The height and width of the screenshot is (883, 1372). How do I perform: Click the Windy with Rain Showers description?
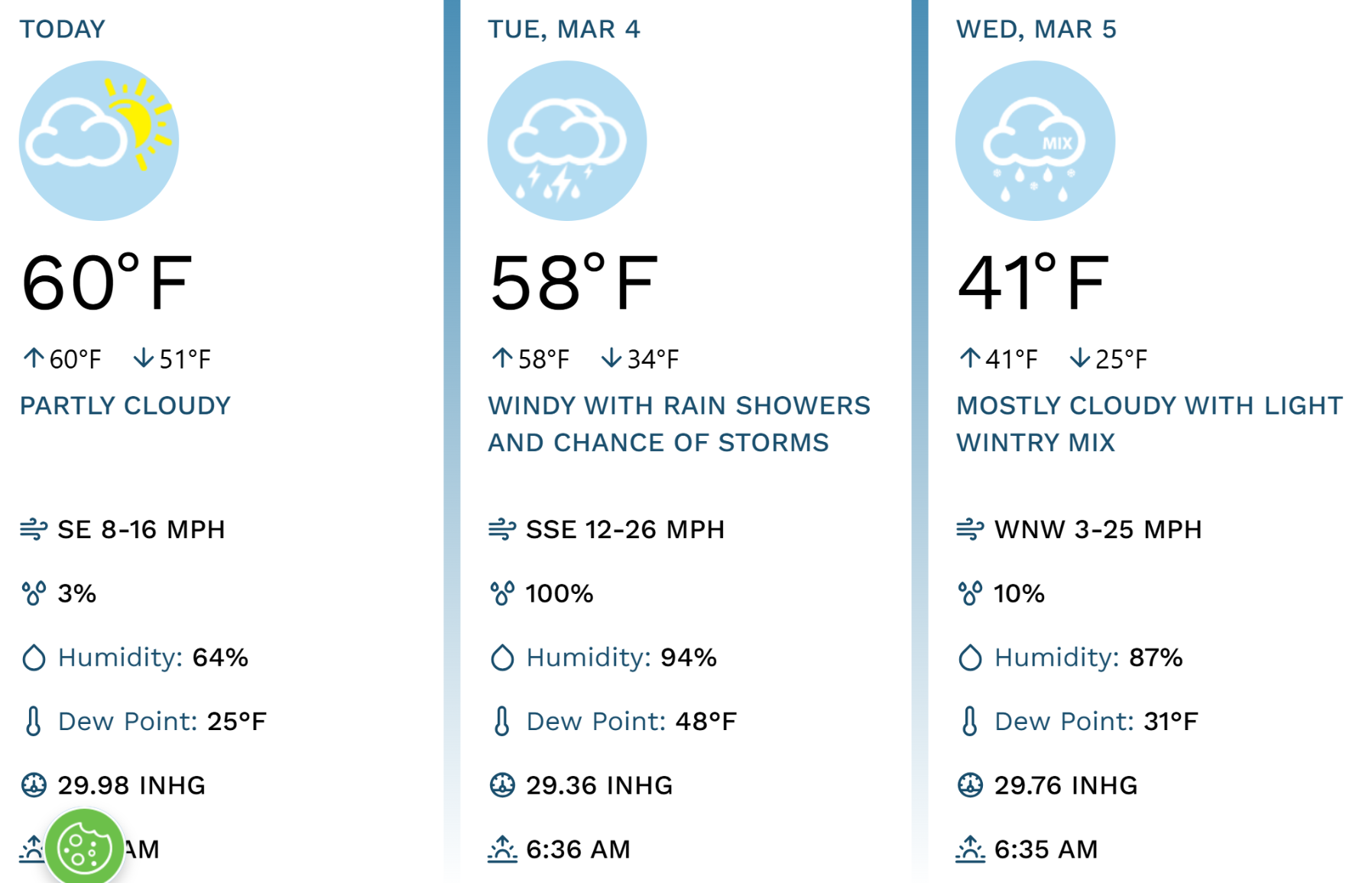(679, 424)
